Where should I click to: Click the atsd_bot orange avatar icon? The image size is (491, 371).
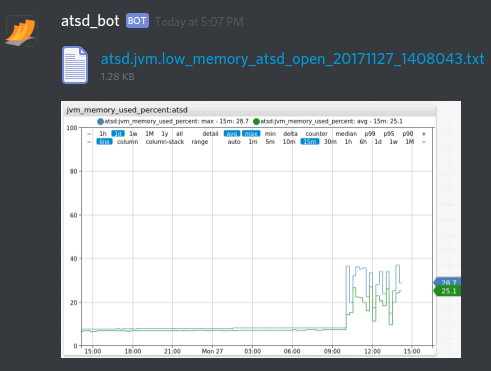tap(21, 32)
